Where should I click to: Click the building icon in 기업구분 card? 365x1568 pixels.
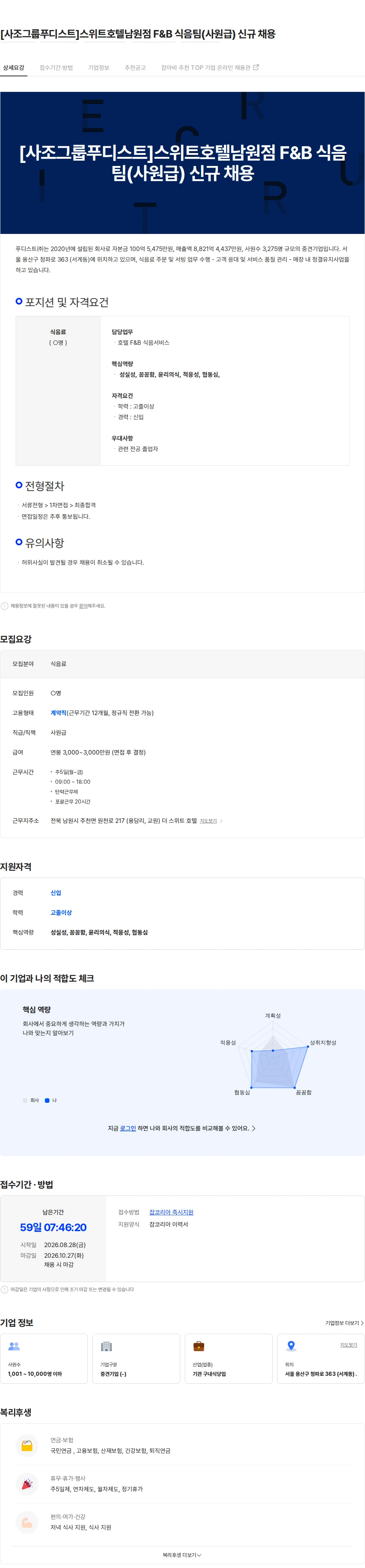106,1346
